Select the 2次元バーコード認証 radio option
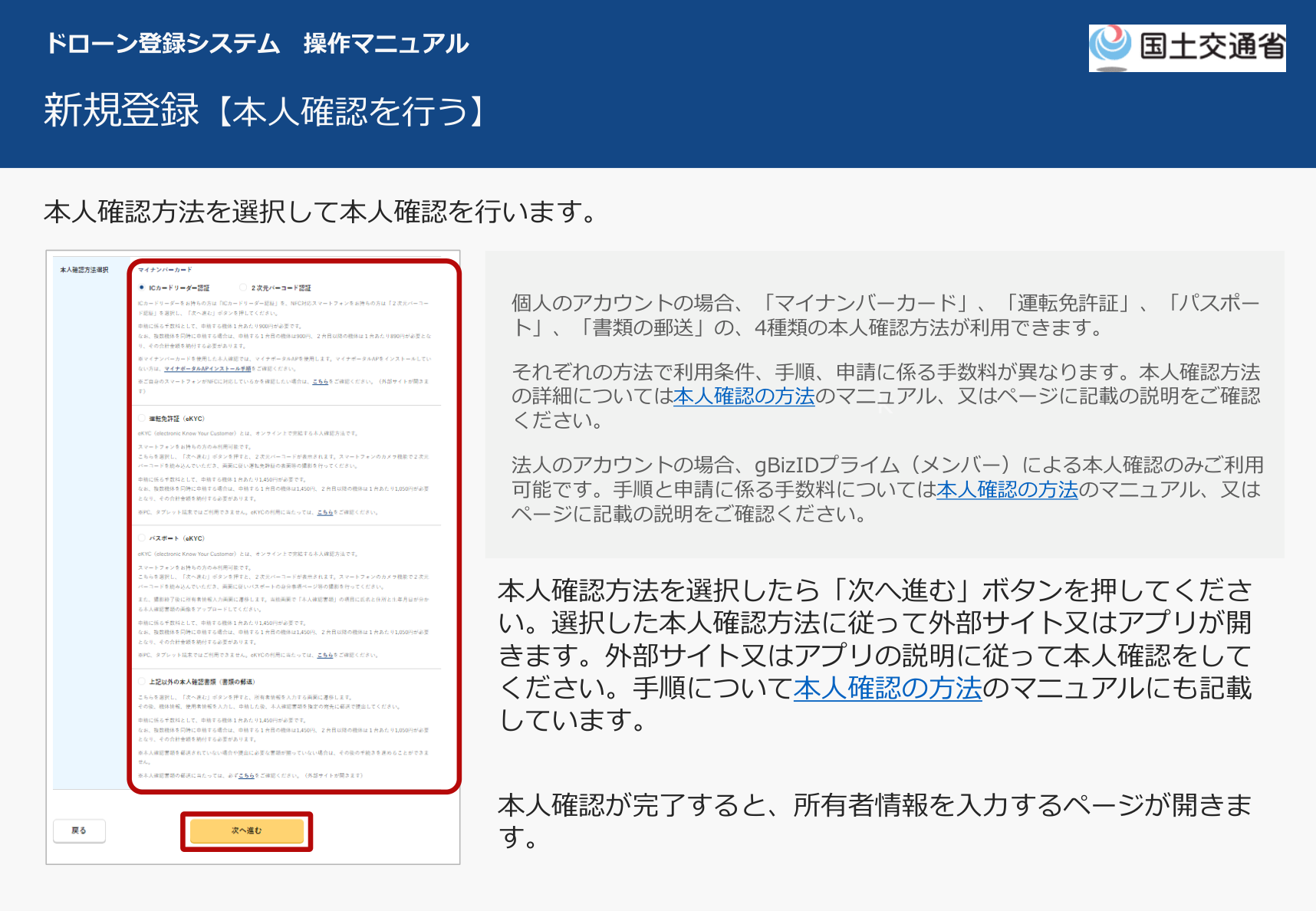The image size is (1316, 911). coord(243,288)
